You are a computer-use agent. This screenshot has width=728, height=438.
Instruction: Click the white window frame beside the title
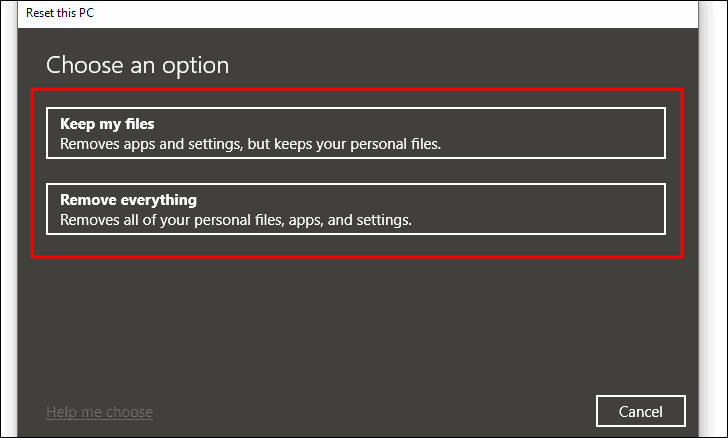(395, 14)
